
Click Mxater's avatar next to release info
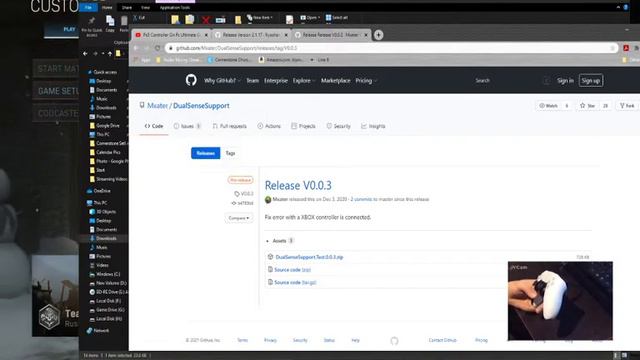[268, 199]
